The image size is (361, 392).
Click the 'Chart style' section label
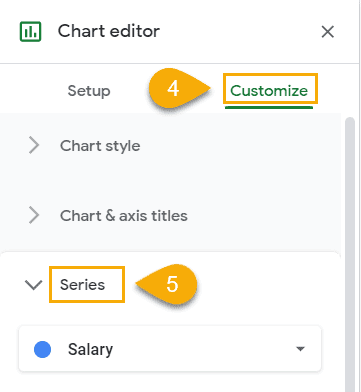(x=100, y=146)
